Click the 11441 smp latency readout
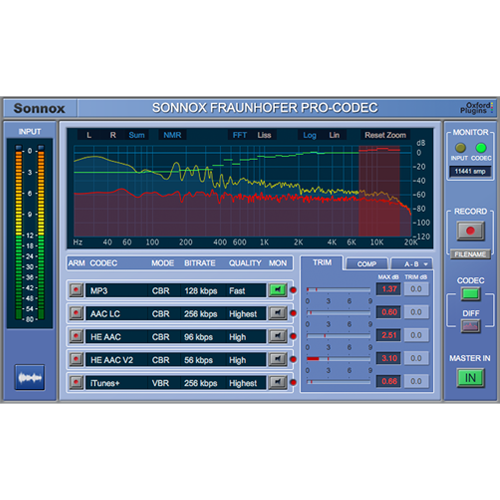 coord(470,171)
